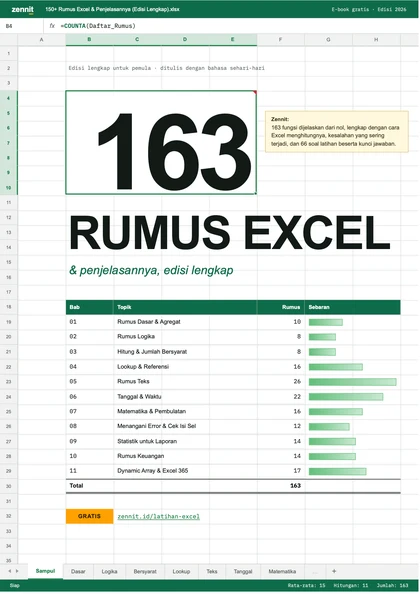This screenshot has height=594, width=420.
Task: Select row 18 header
Action: (9, 307)
